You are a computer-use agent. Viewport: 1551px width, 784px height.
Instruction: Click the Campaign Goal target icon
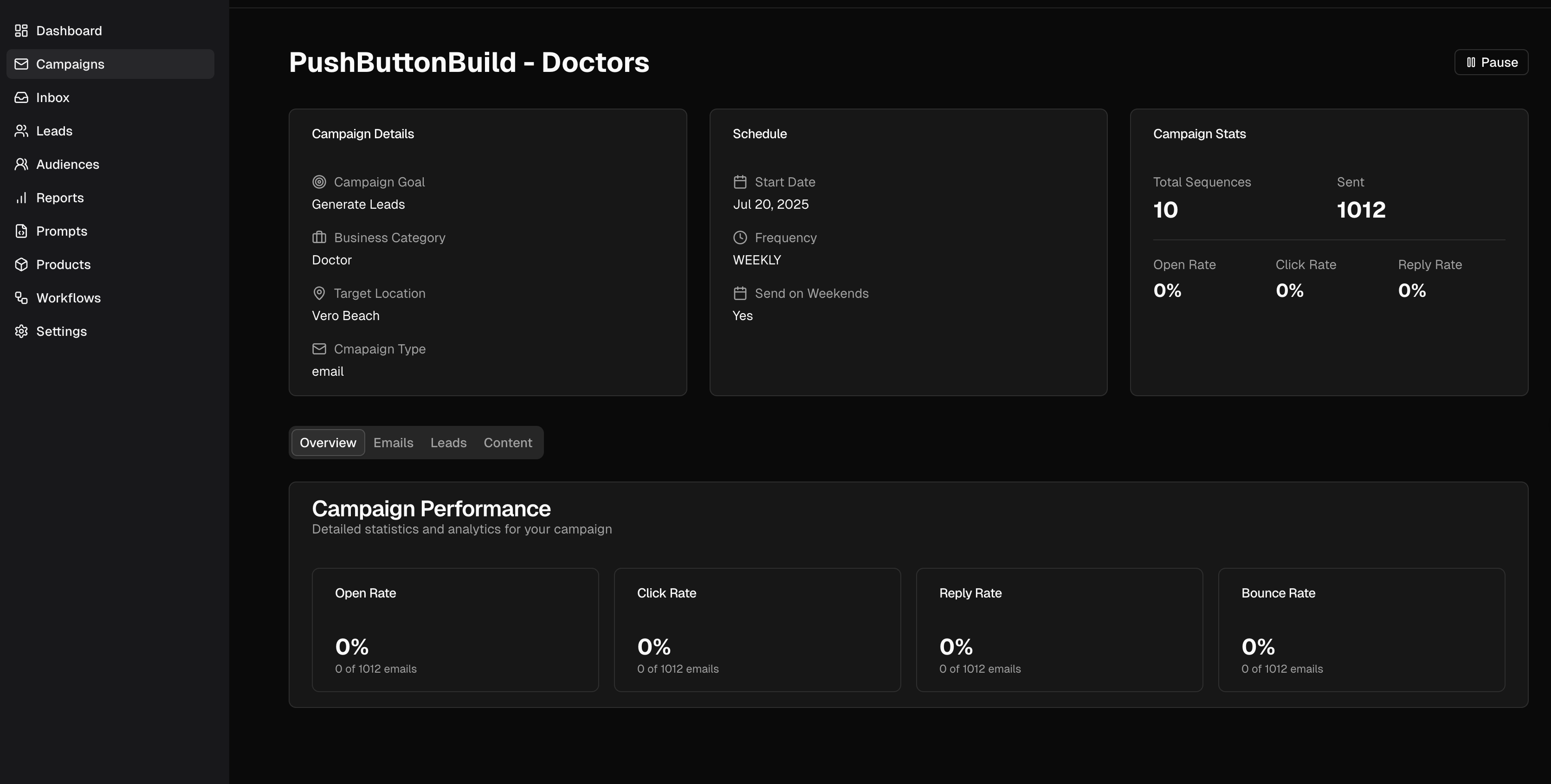point(319,182)
